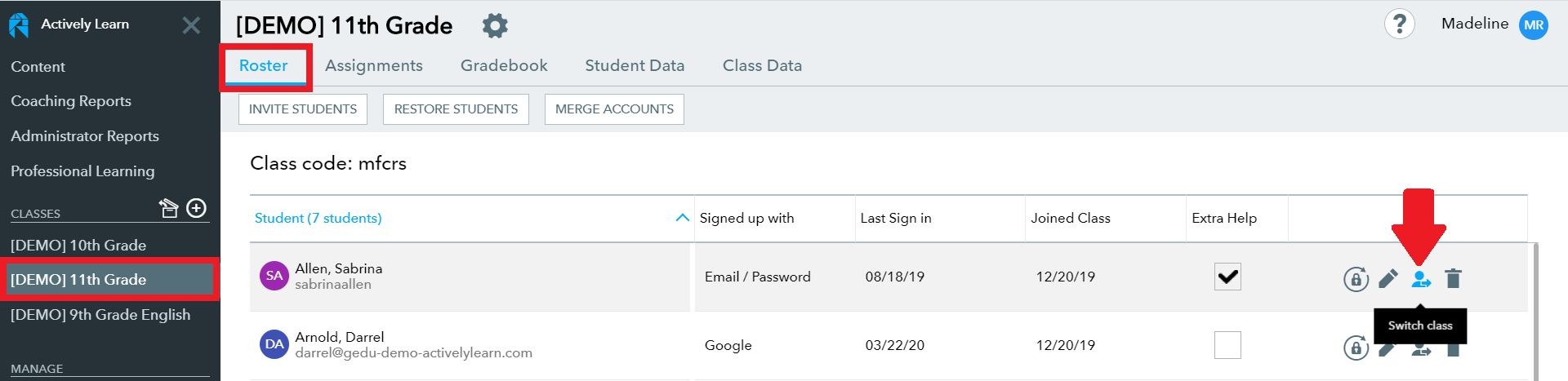
Task: Open class settings gear next to 11th Grade
Action: coord(495,26)
